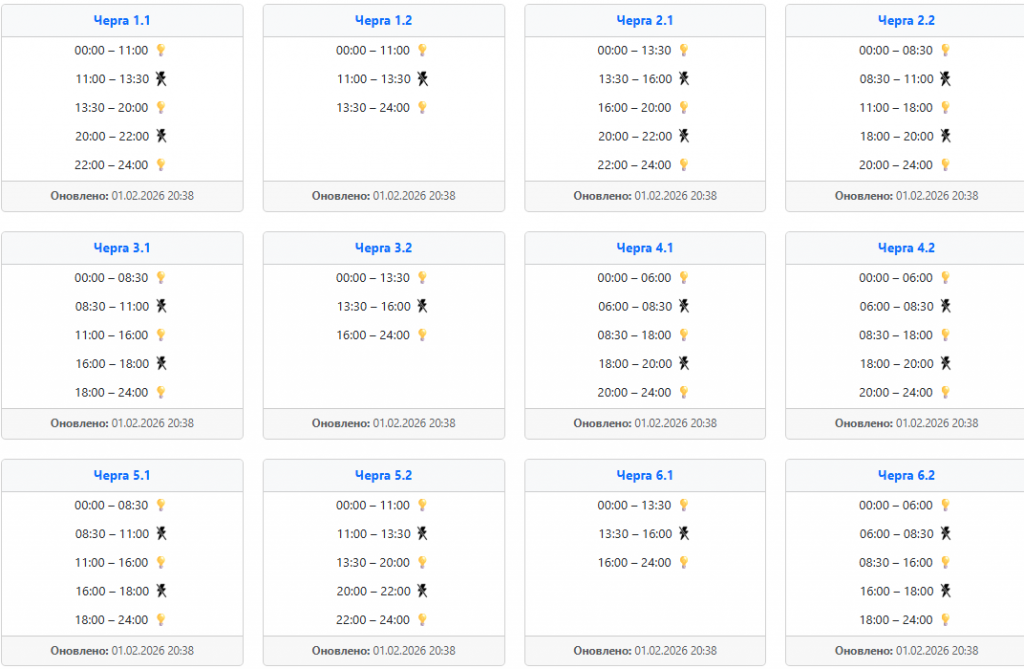The height and width of the screenshot is (669, 1024).
Task: Click outage icon beside 06:00 – 08:30 in Черга 4.1
Action: click(684, 307)
